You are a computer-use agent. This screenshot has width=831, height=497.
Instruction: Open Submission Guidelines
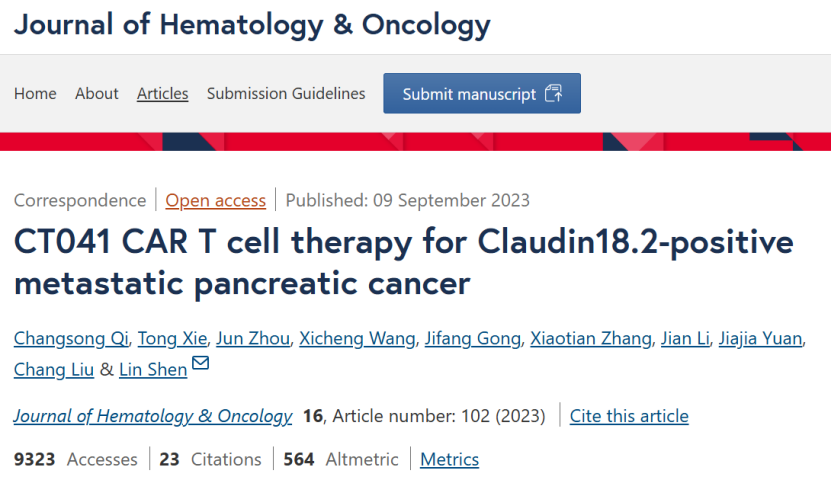(x=286, y=94)
